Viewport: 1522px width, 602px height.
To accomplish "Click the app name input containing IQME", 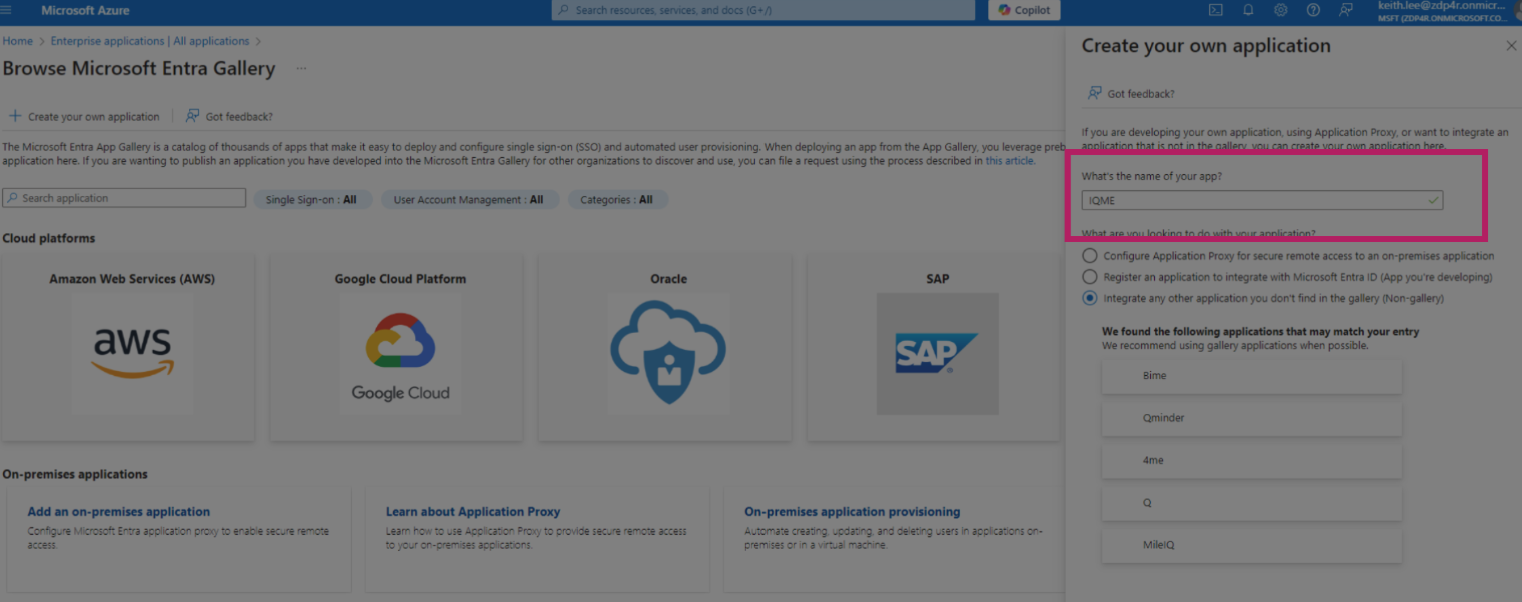I will 1262,200.
